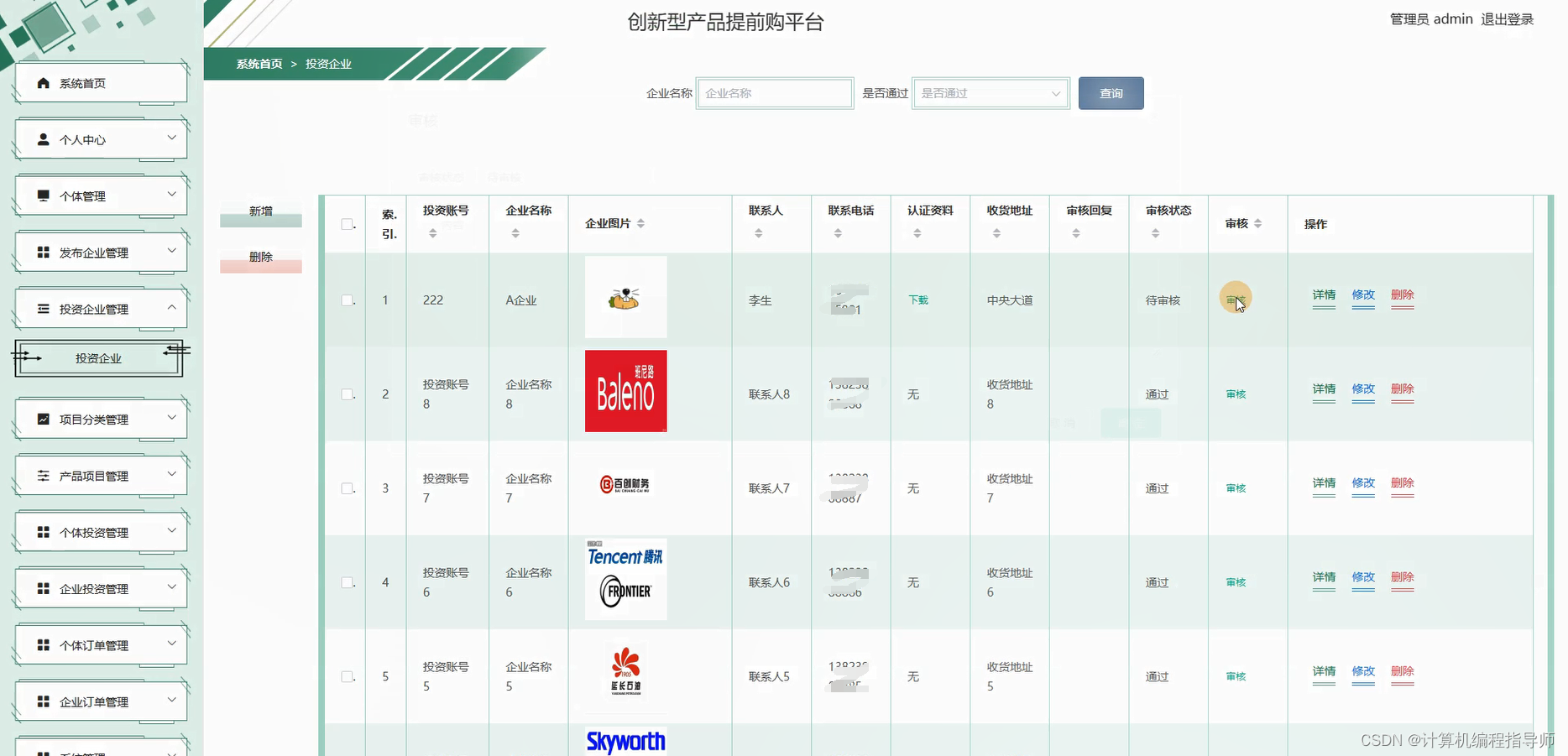Screen dimensions: 1568x756
Task: Click 修改 for the 企业名称6 row
Action: [1363, 577]
